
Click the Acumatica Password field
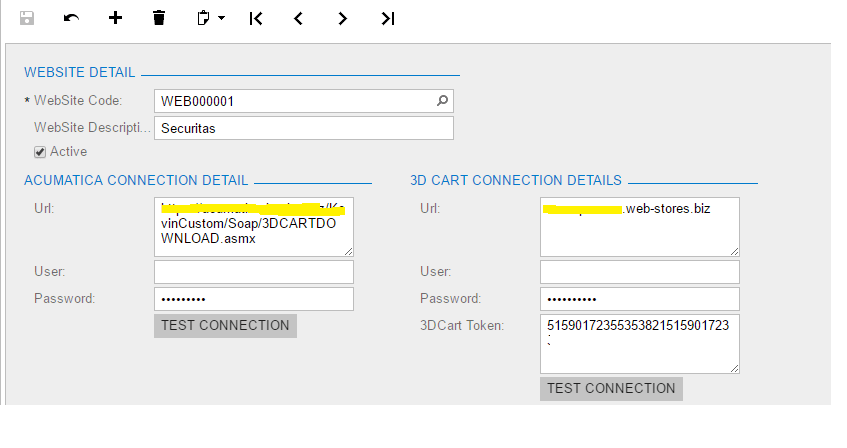[x=254, y=299]
